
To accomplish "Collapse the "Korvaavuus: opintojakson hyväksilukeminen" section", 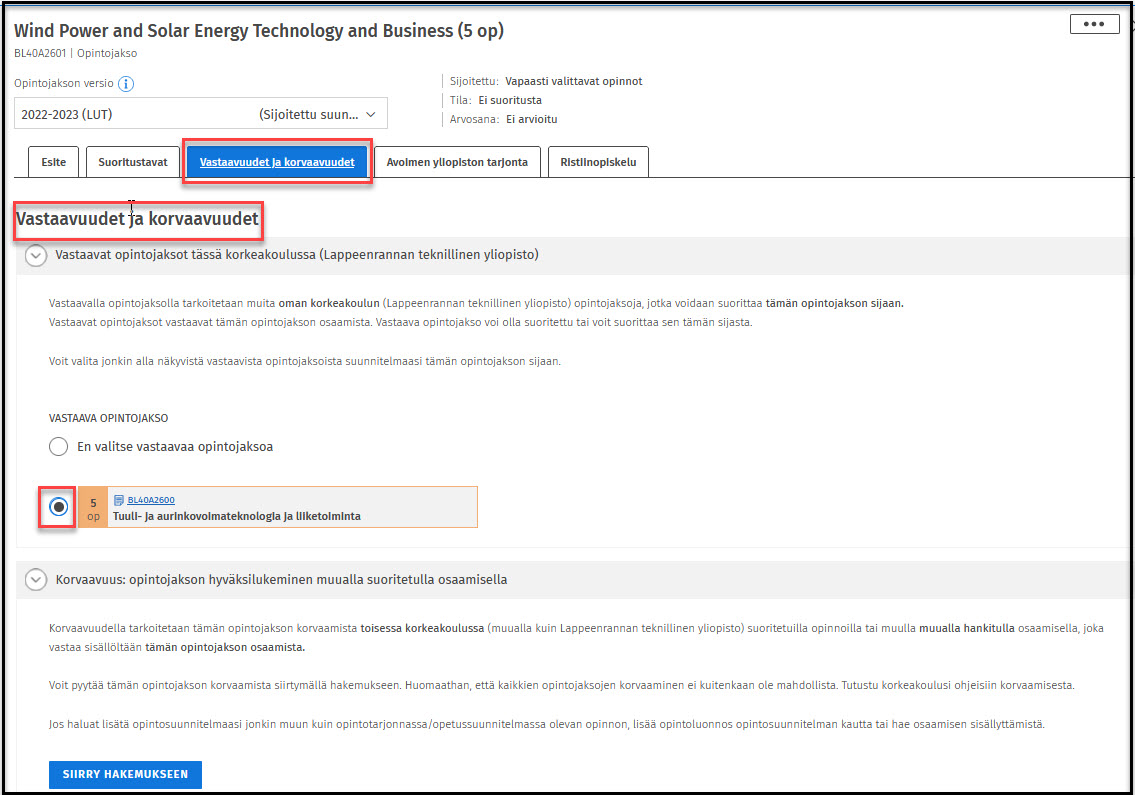I will pos(36,580).
